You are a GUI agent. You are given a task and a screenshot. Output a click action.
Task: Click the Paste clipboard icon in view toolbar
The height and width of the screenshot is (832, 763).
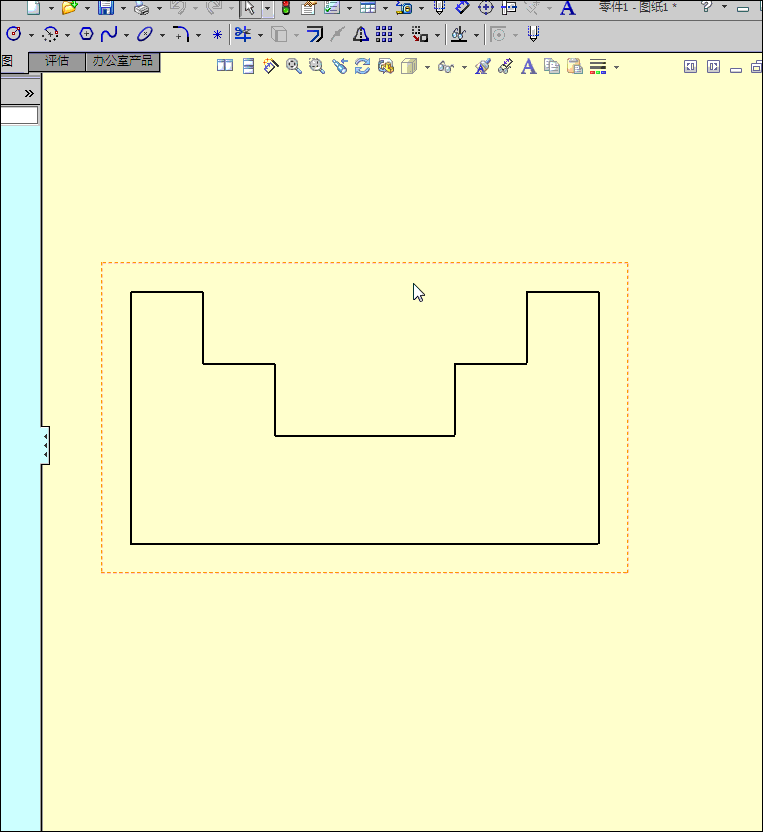click(575, 66)
